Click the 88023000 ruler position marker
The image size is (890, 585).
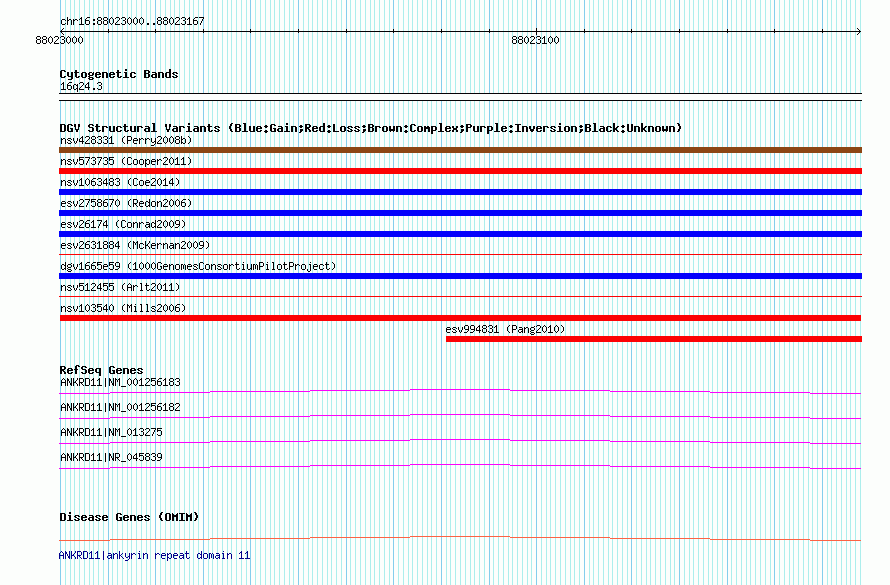coord(60,40)
